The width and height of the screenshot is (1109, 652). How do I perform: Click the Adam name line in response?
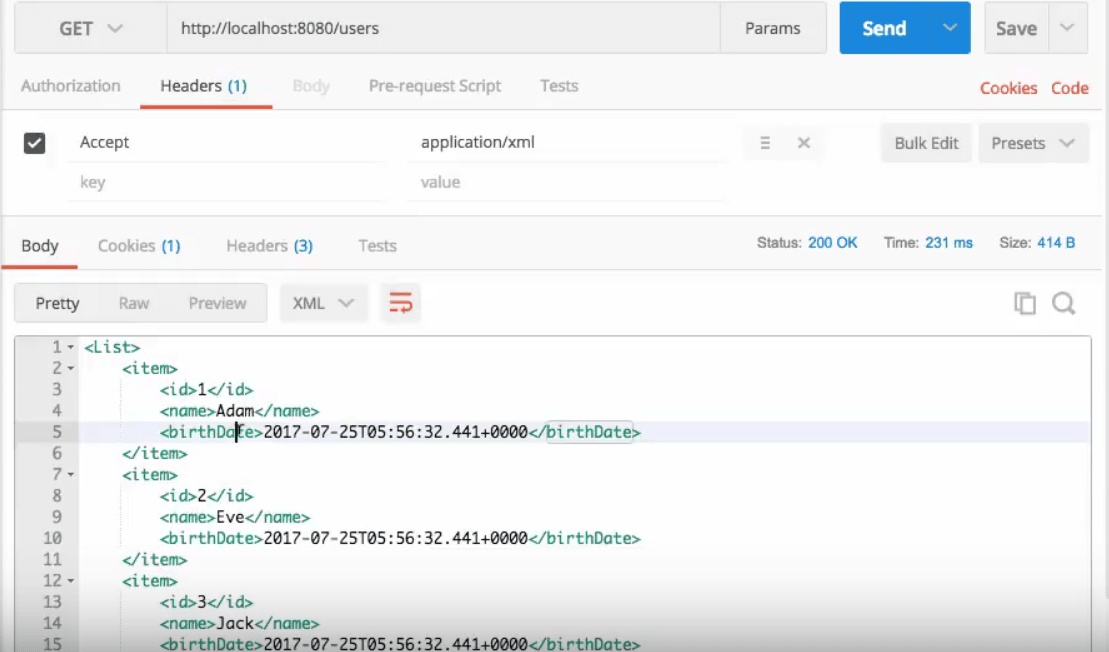tap(239, 411)
